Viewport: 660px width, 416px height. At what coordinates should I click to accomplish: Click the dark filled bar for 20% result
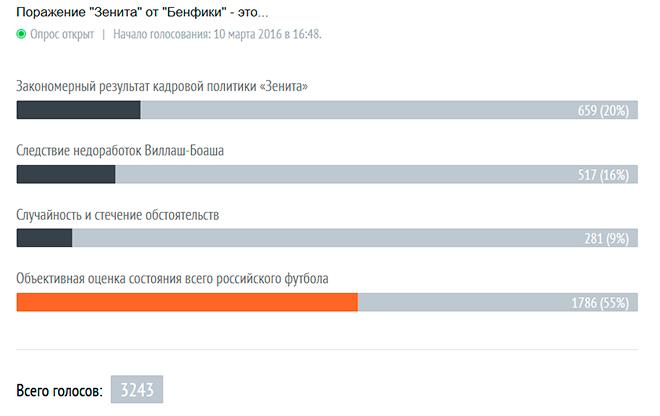pyautogui.click(x=78, y=110)
